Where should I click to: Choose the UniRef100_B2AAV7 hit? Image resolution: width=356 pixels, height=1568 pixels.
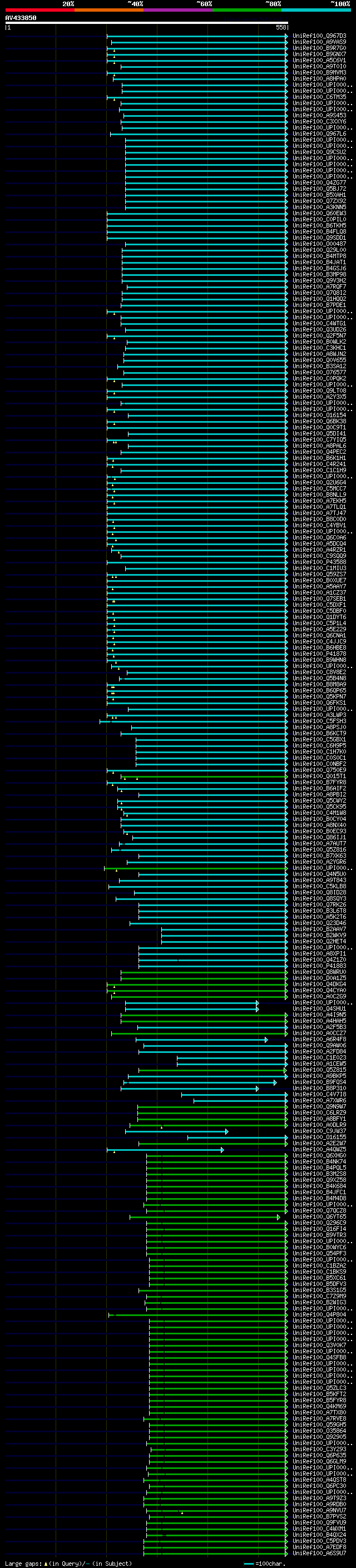319,929
